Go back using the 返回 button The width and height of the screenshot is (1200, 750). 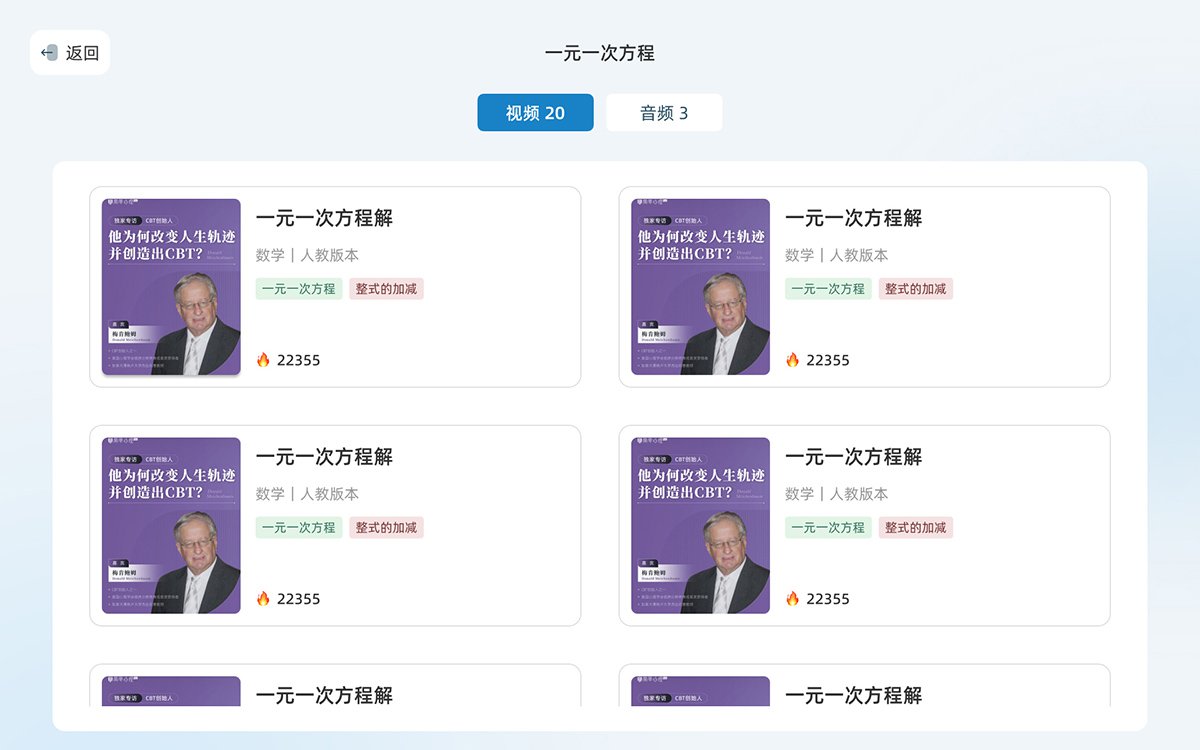point(70,53)
